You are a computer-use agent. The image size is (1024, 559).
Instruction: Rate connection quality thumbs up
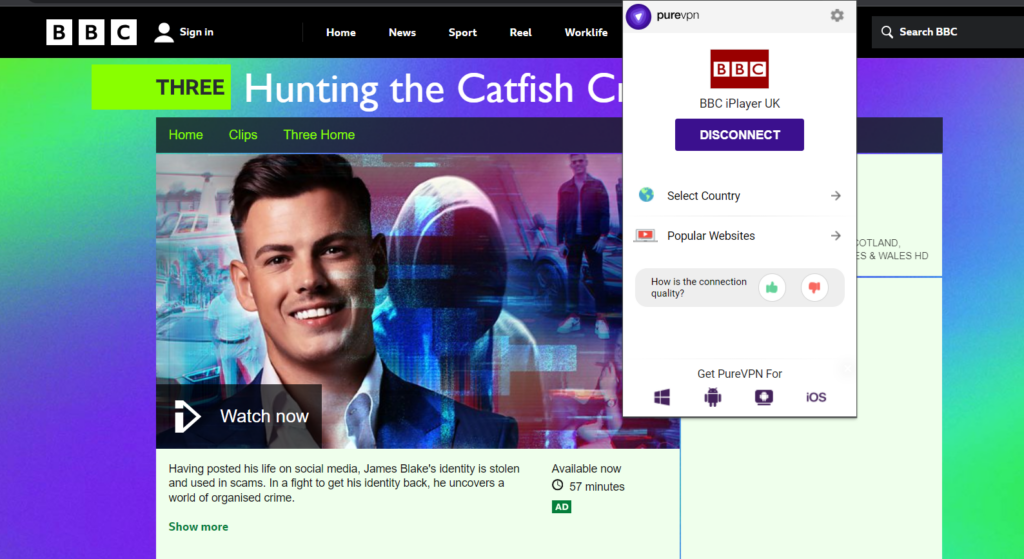(772, 288)
